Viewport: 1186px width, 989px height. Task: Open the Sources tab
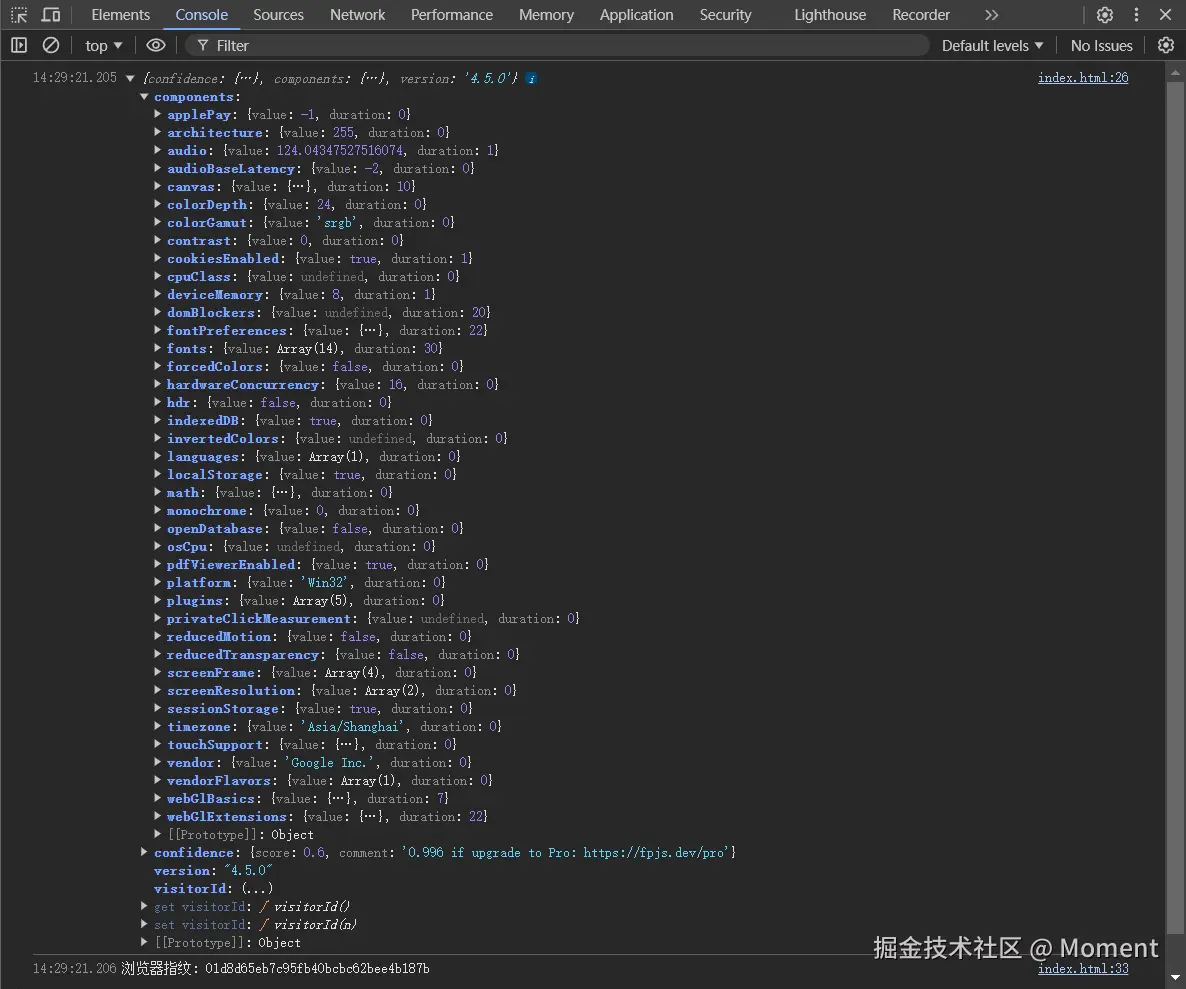pos(278,14)
